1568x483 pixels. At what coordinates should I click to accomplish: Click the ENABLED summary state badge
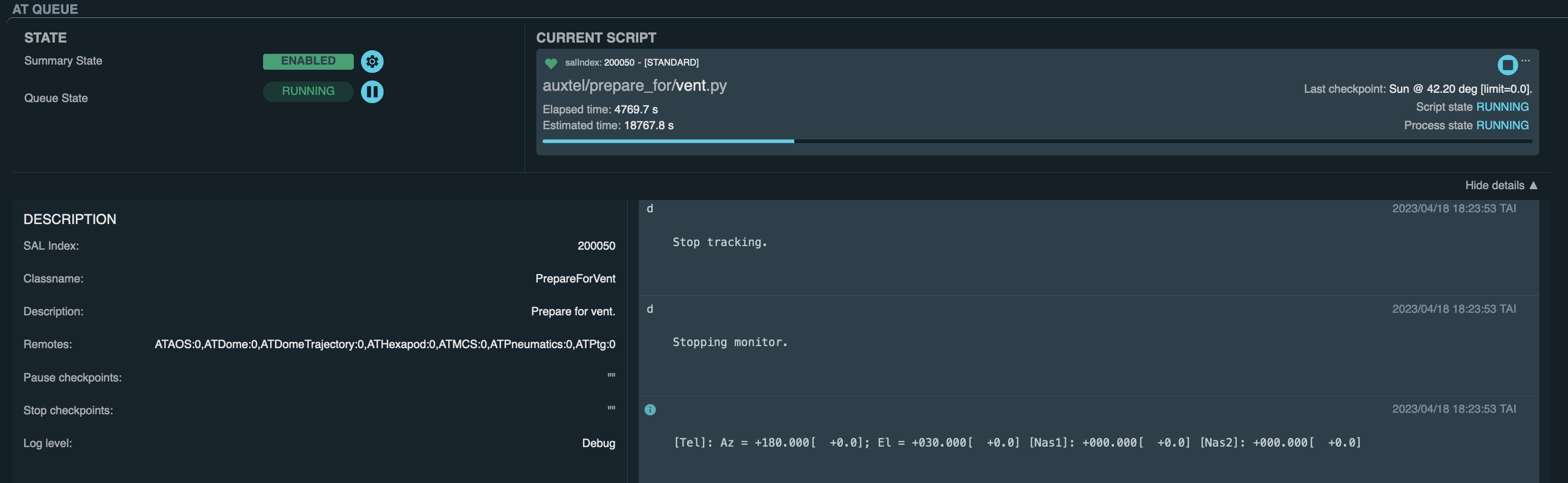tap(308, 62)
